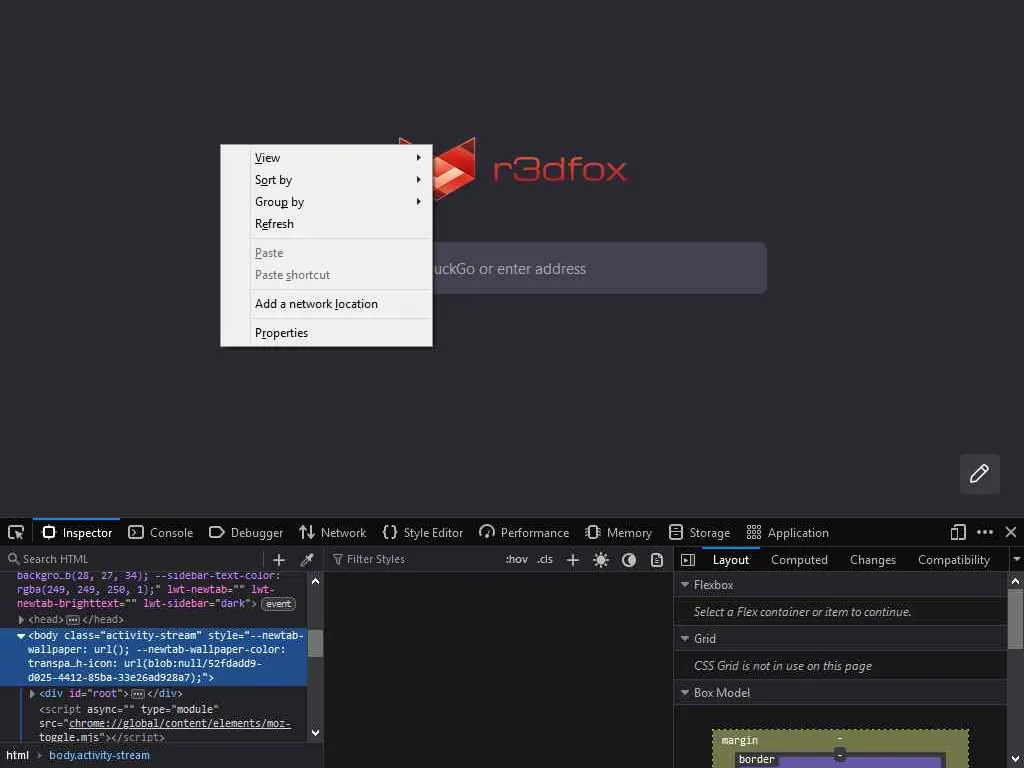Open the Sort by submenu

click(x=327, y=180)
